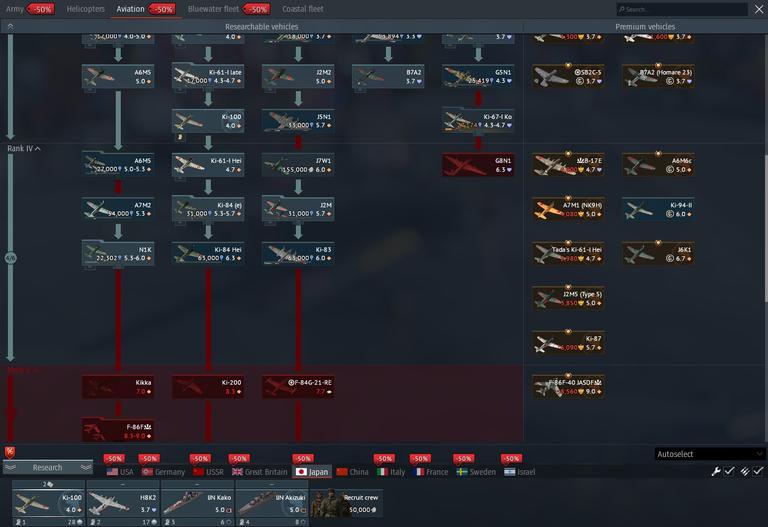Select the premium Ki-87 aircraft
The height and width of the screenshot is (527, 768).
point(568,342)
